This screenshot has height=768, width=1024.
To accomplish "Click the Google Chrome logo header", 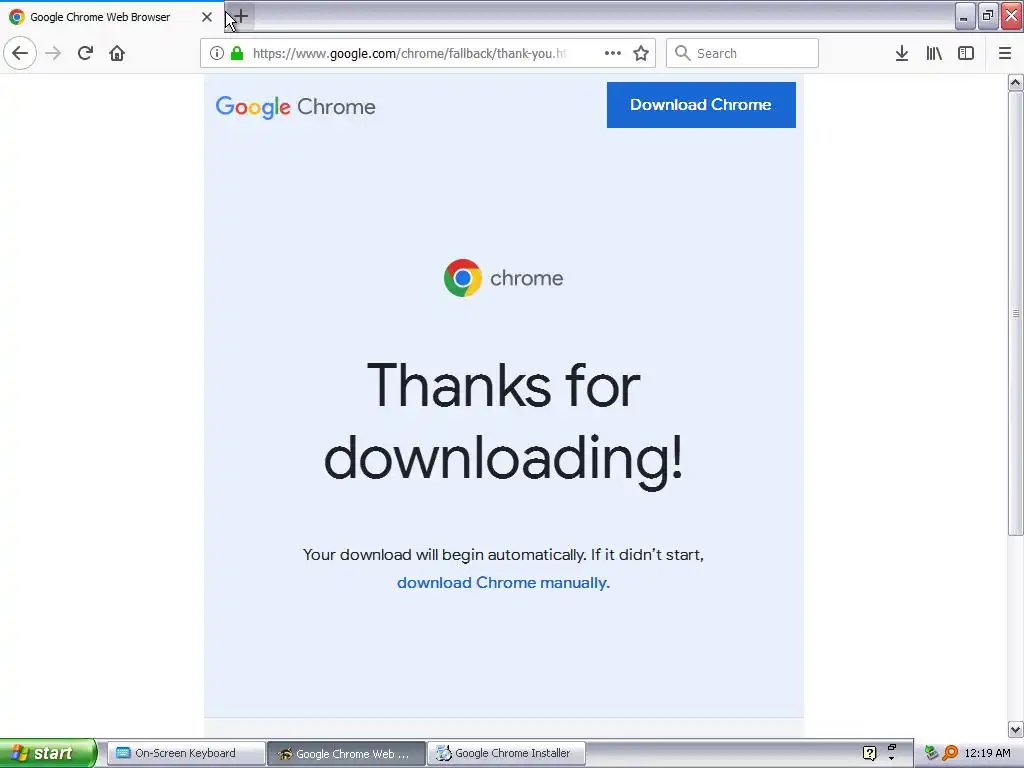I will [x=295, y=106].
